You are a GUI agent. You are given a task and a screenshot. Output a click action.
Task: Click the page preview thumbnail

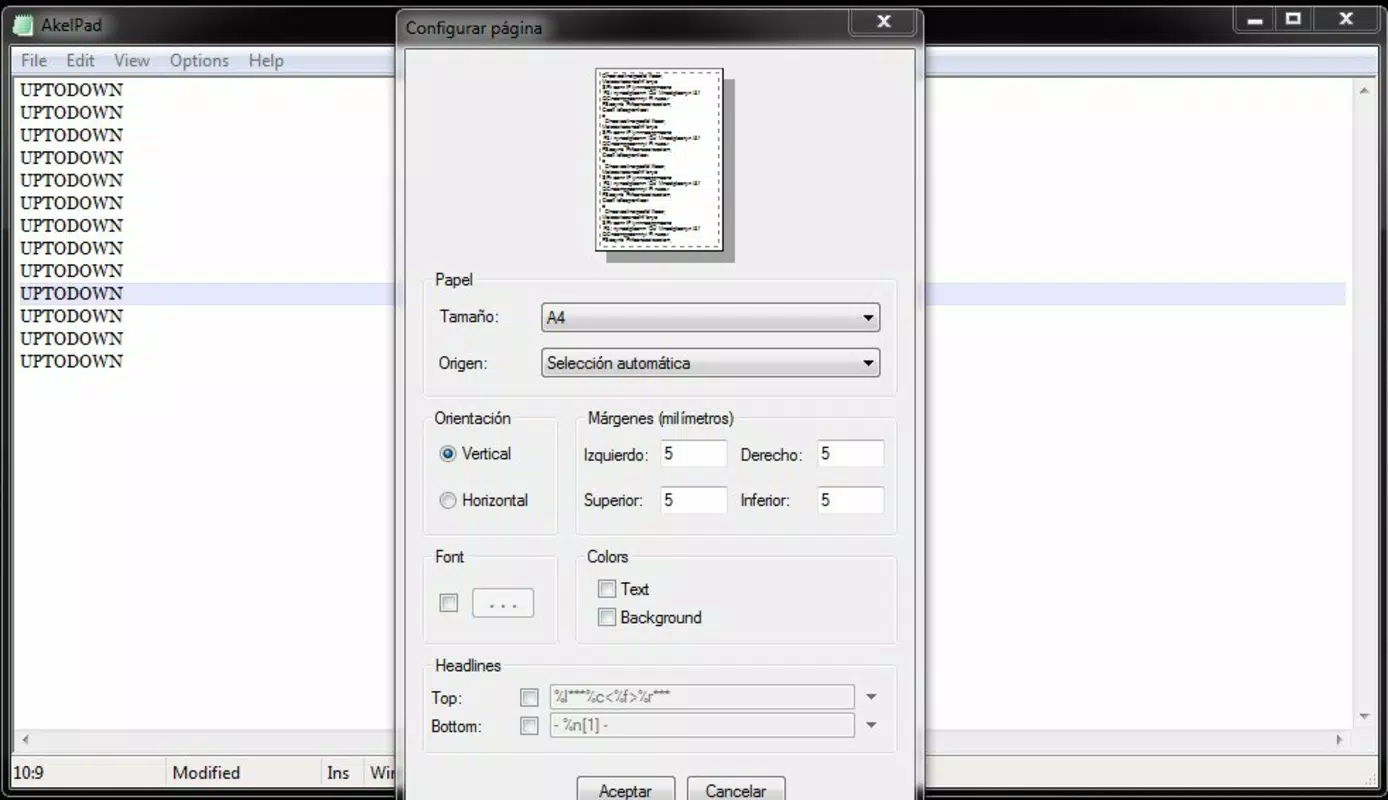click(660, 160)
